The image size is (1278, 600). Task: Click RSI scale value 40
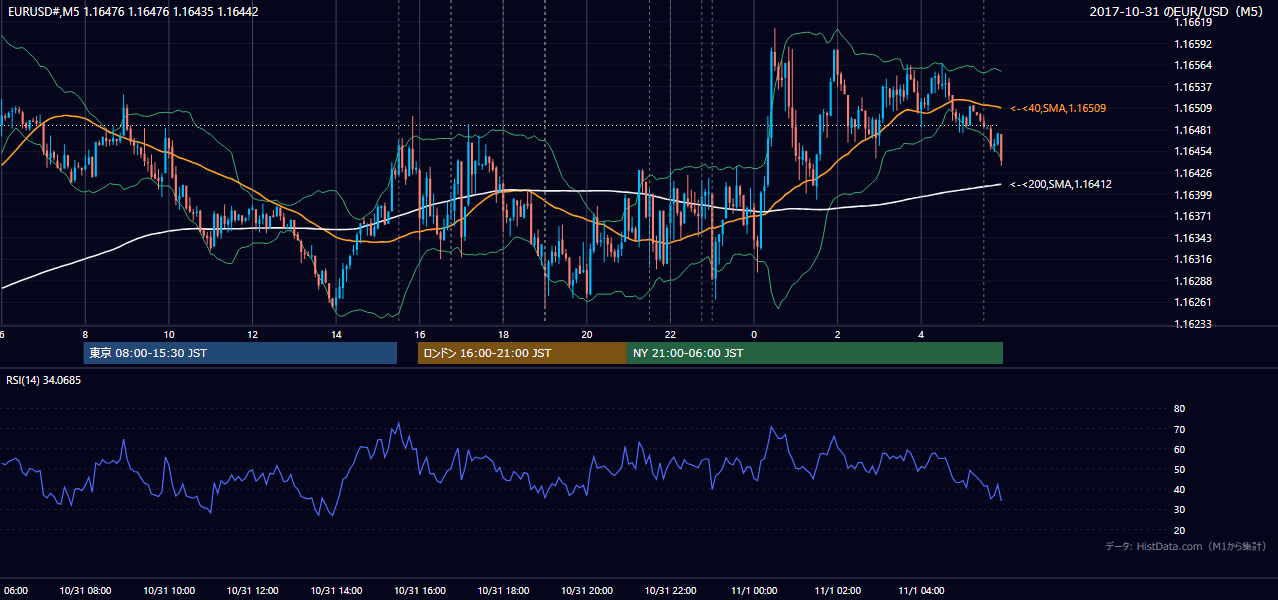pos(1179,490)
